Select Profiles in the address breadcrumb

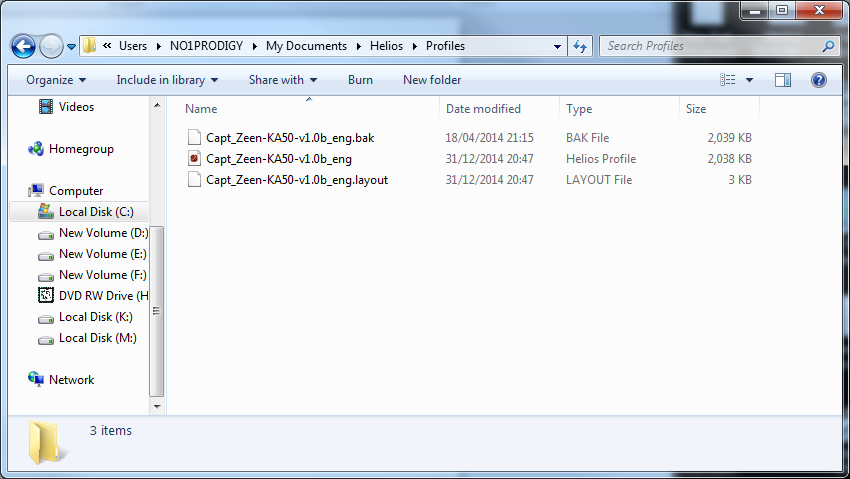click(x=445, y=46)
